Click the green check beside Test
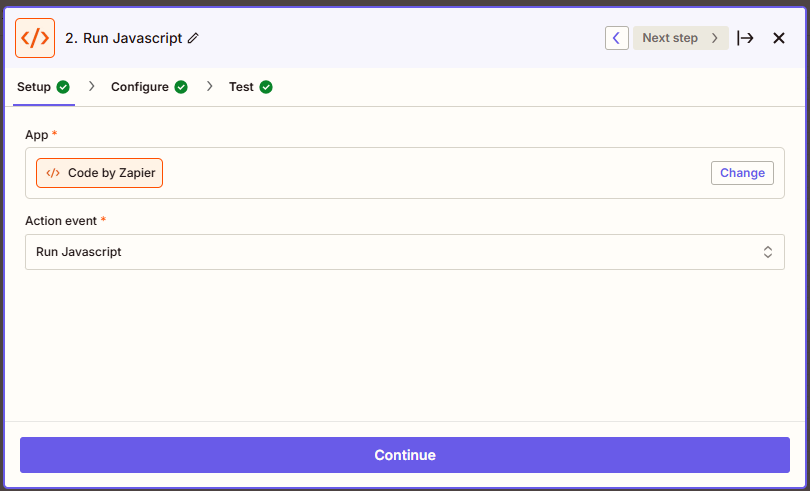Image resolution: width=810 pixels, height=491 pixels. [x=266, y=87]
